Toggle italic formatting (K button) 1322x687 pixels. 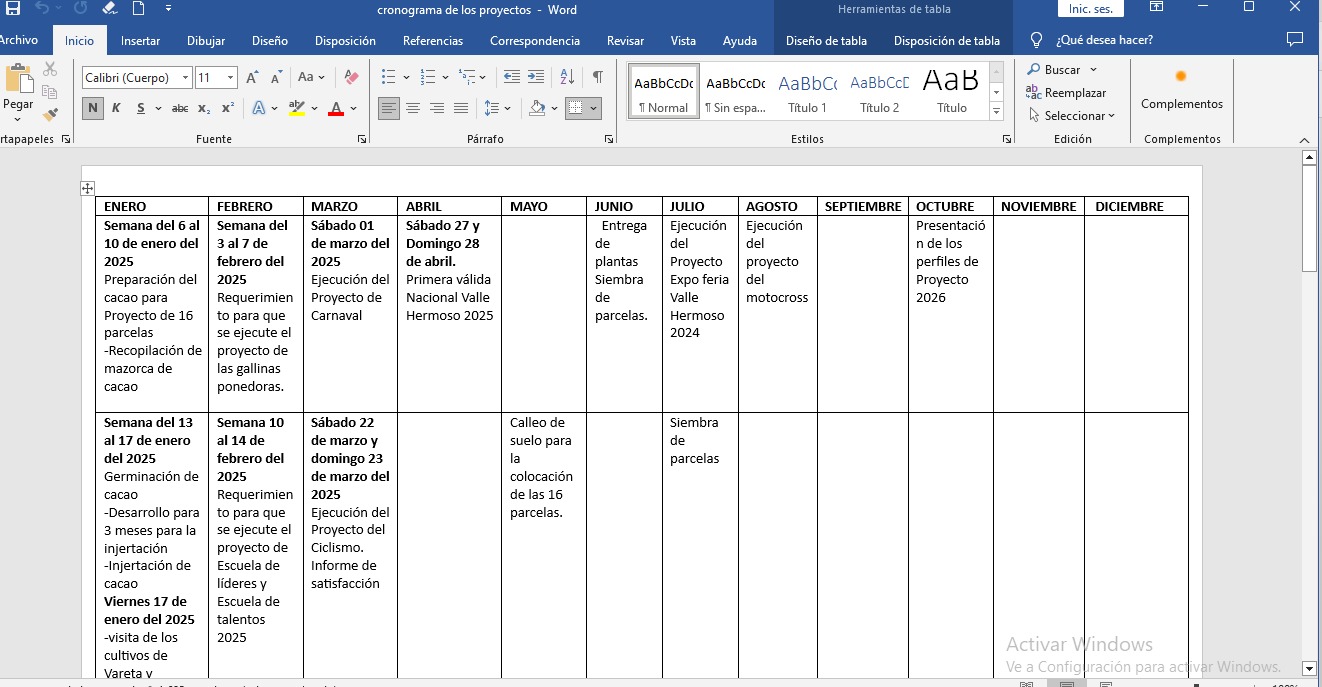[116, 108]
